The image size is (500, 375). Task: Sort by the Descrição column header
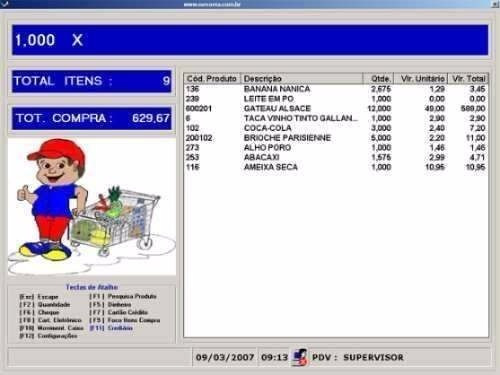pyautogui.click(x=301, y=79)
